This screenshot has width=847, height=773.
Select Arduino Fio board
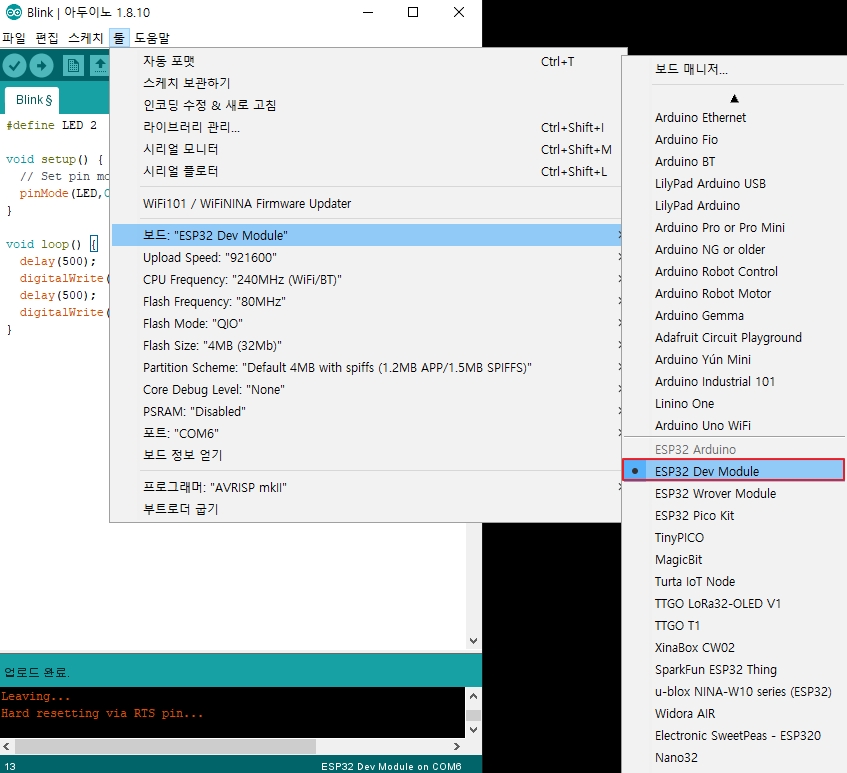[733, 140]
